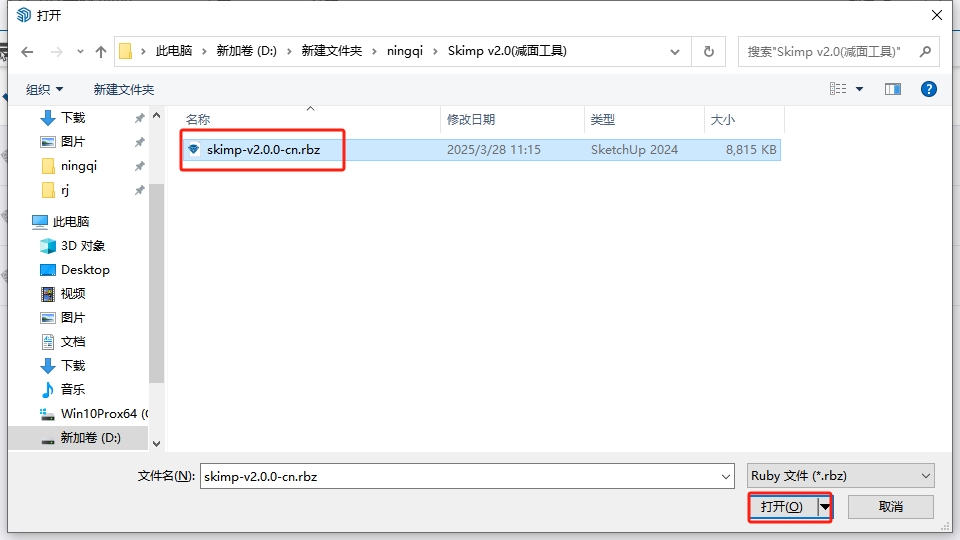960x540 pixels.
Task: Create a new folder with 新建文件夹
Action: [x=124, y=89]
